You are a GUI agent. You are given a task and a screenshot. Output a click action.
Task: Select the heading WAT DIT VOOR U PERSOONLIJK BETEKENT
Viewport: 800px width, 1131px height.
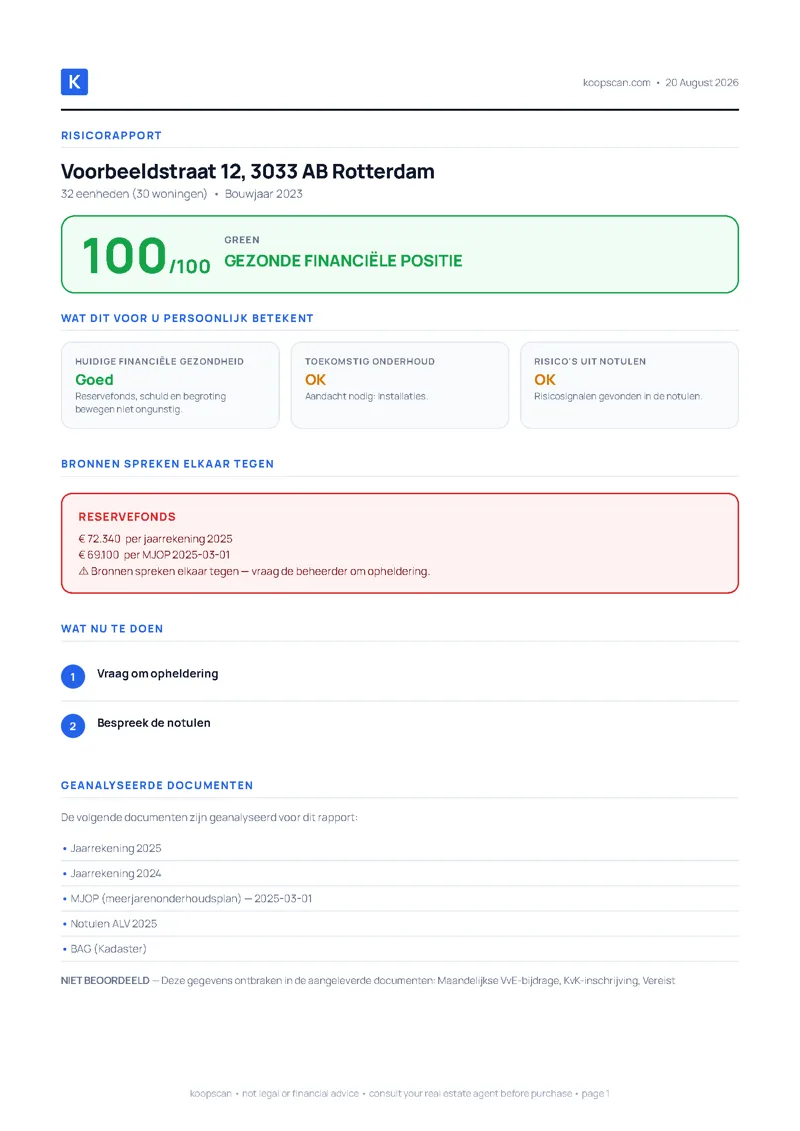pos(187,318)
